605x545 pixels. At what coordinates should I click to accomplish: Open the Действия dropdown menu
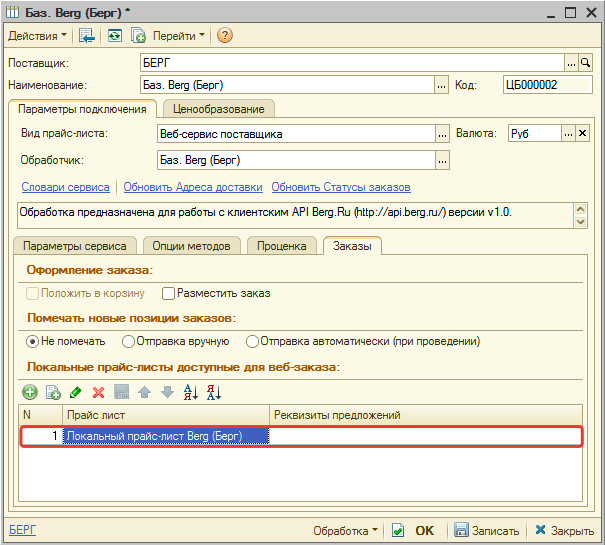[x=37, y=36]
